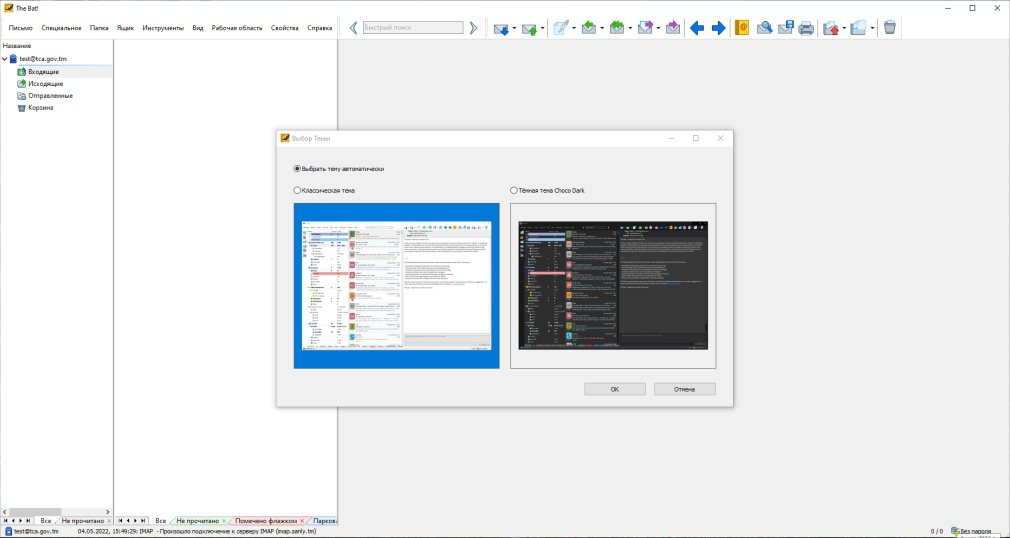Click the Print message printer icon
This screenshot has width=1010, height=538.
click(806, 28)
